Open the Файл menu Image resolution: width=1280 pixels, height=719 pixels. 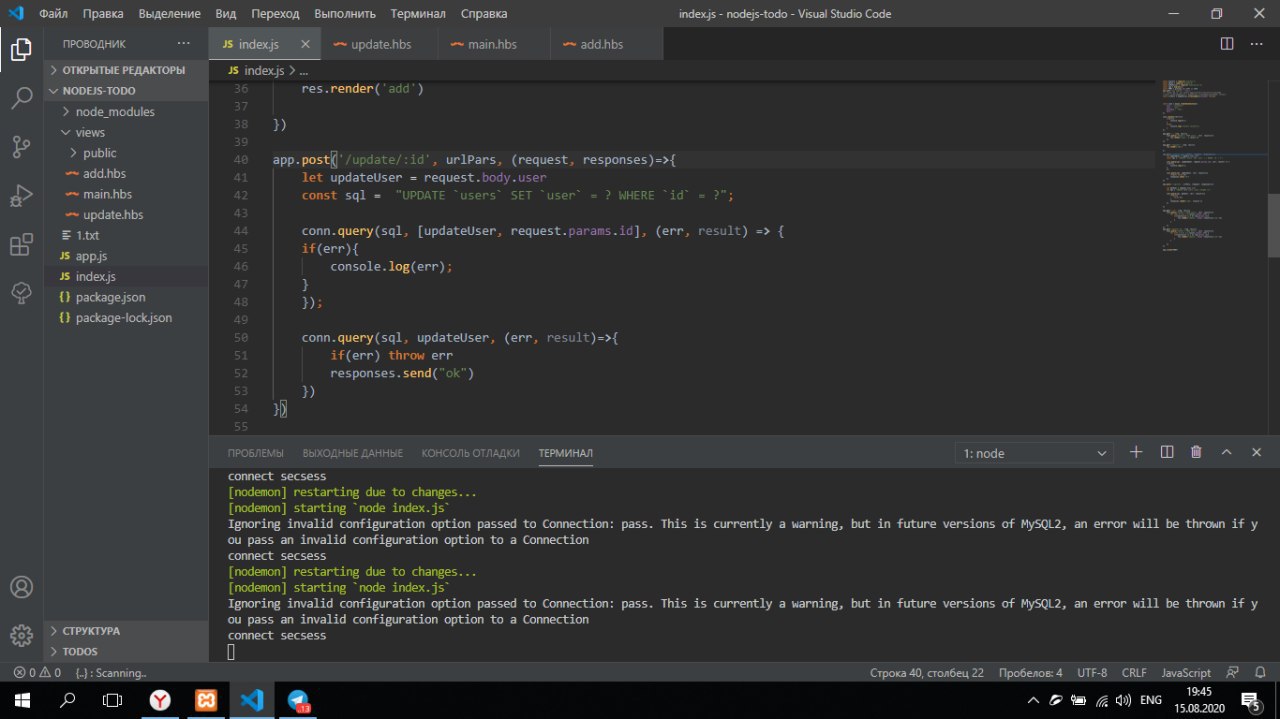pos(54,14)
